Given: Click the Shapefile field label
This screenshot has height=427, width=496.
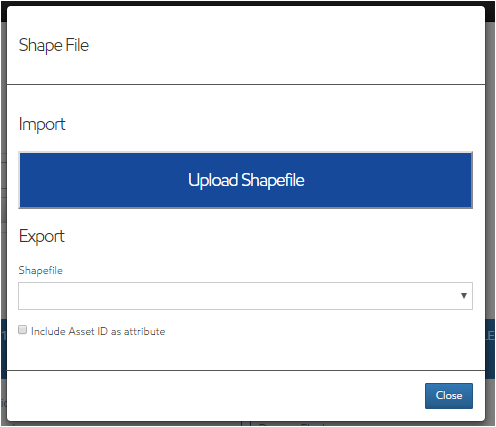Looking at the screenshot, I should tap(40, 270).
